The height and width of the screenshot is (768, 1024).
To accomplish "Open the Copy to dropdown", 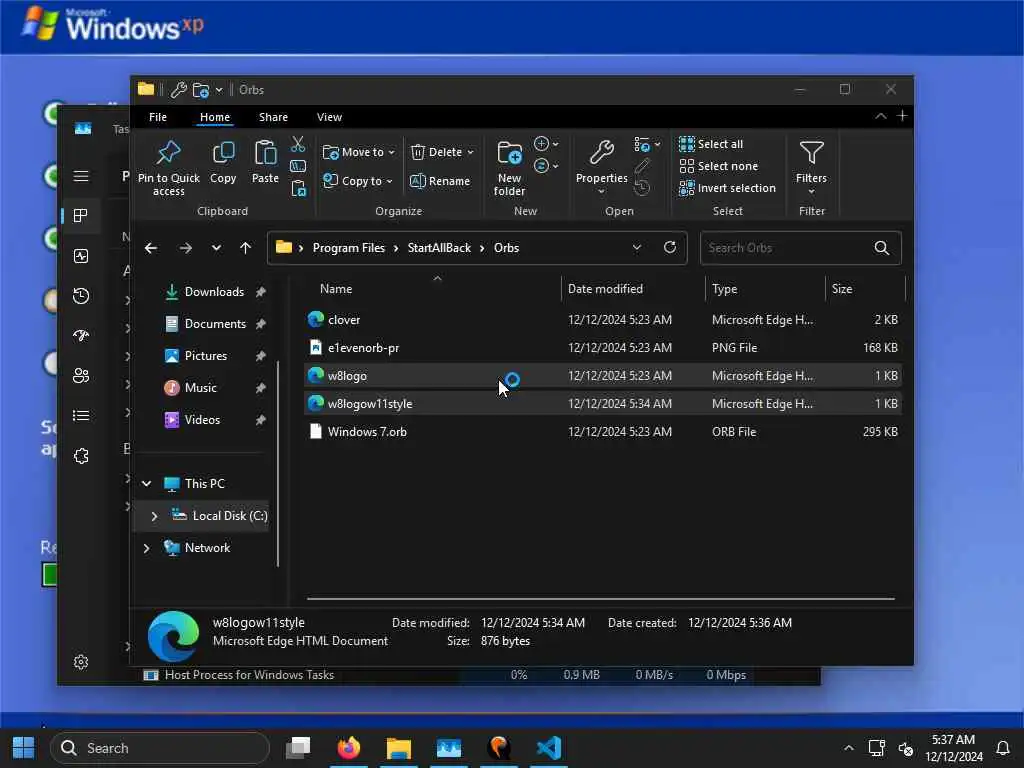I will (x=358, y=181).
